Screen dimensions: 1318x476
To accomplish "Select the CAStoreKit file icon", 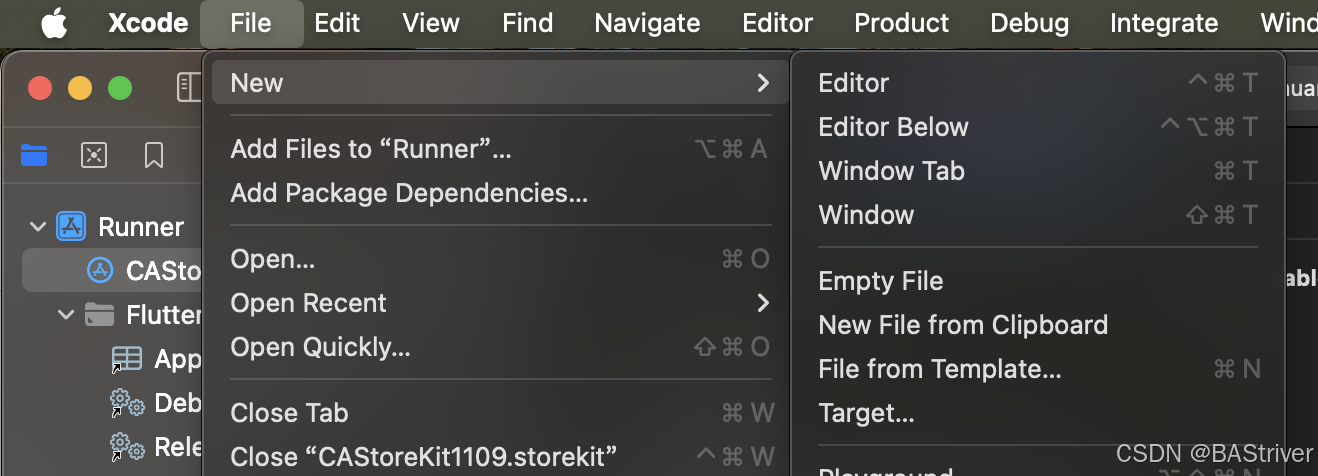I will [x=100, y=270].
